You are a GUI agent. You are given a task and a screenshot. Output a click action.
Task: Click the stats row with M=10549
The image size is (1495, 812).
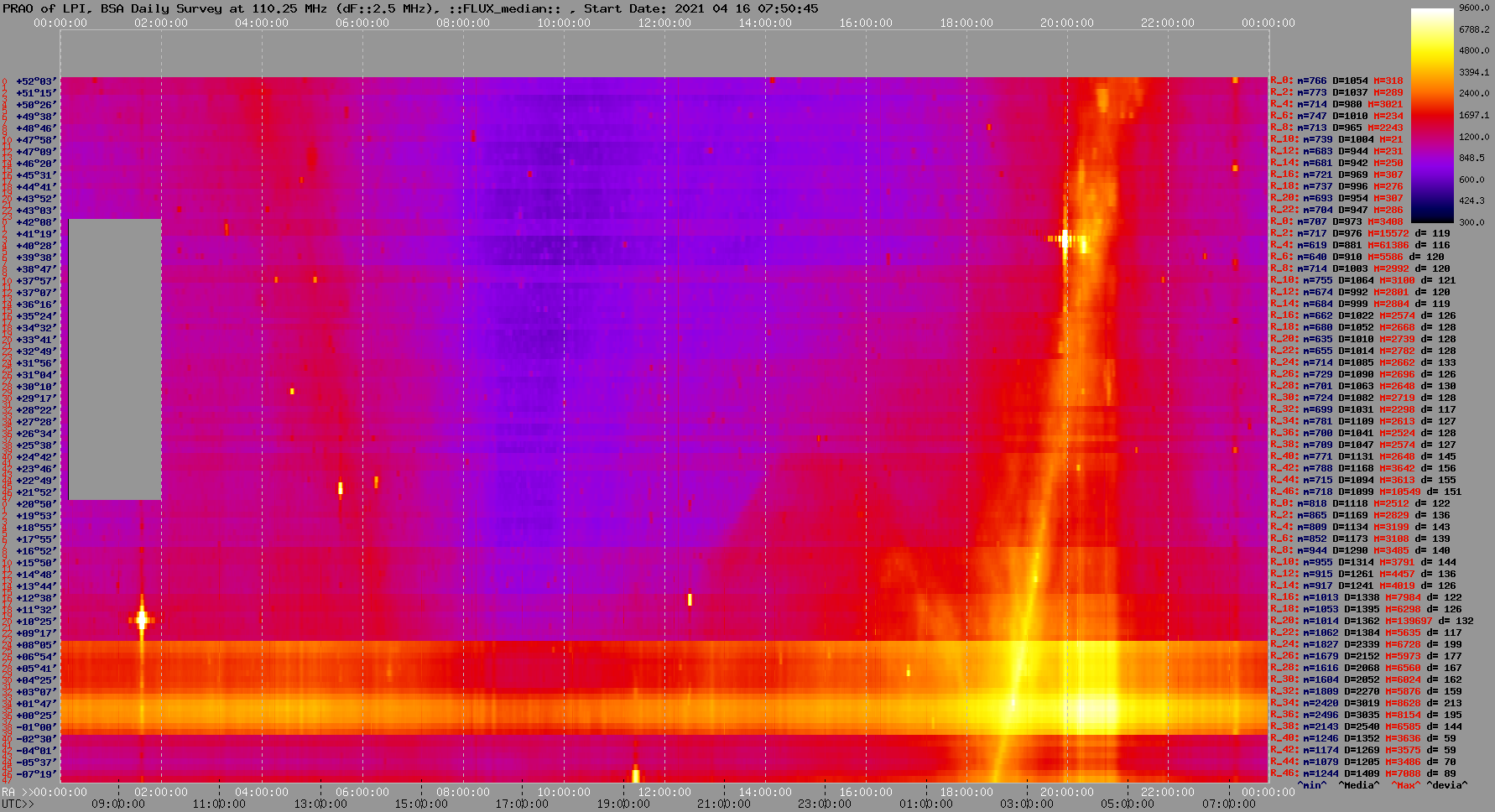[1366, 492]
